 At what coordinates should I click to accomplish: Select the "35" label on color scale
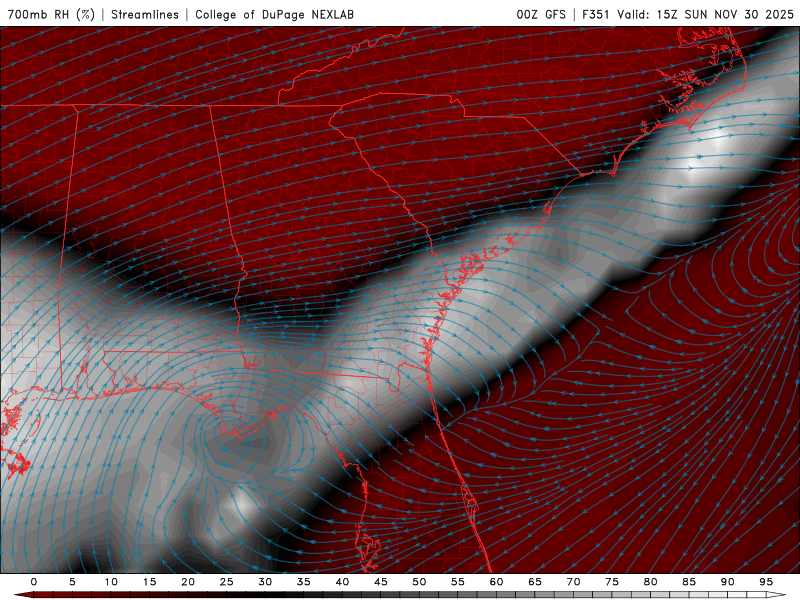point(304,582)
